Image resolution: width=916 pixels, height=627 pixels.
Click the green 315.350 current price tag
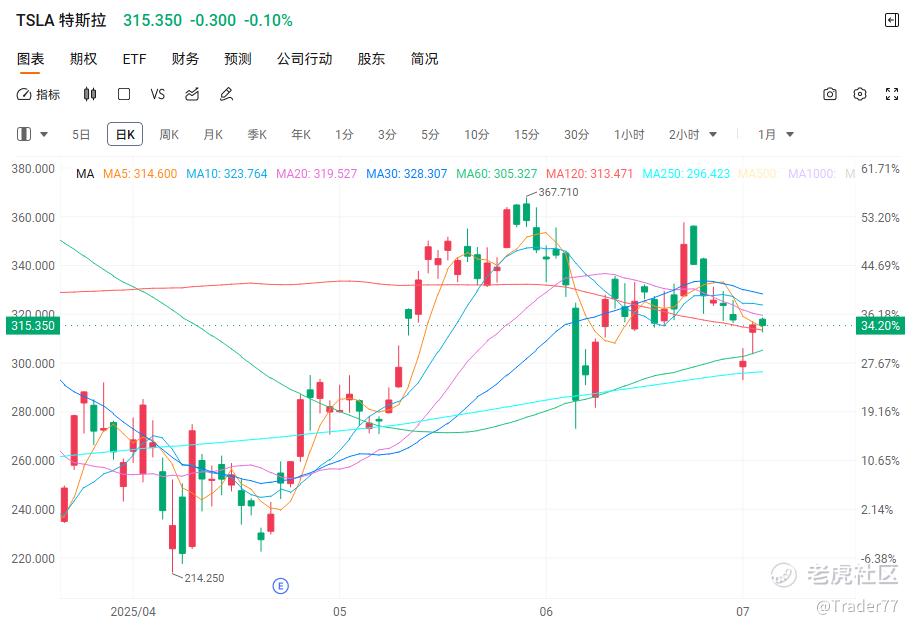[33, 325]
